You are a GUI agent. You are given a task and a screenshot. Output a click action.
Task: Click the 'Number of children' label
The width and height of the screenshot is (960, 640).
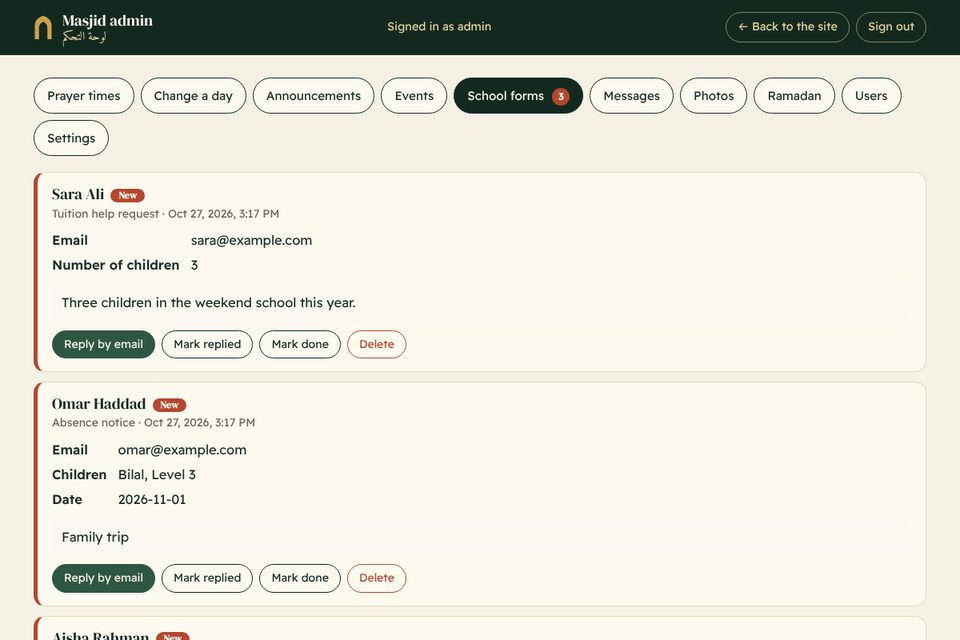(x=116, y=265)
